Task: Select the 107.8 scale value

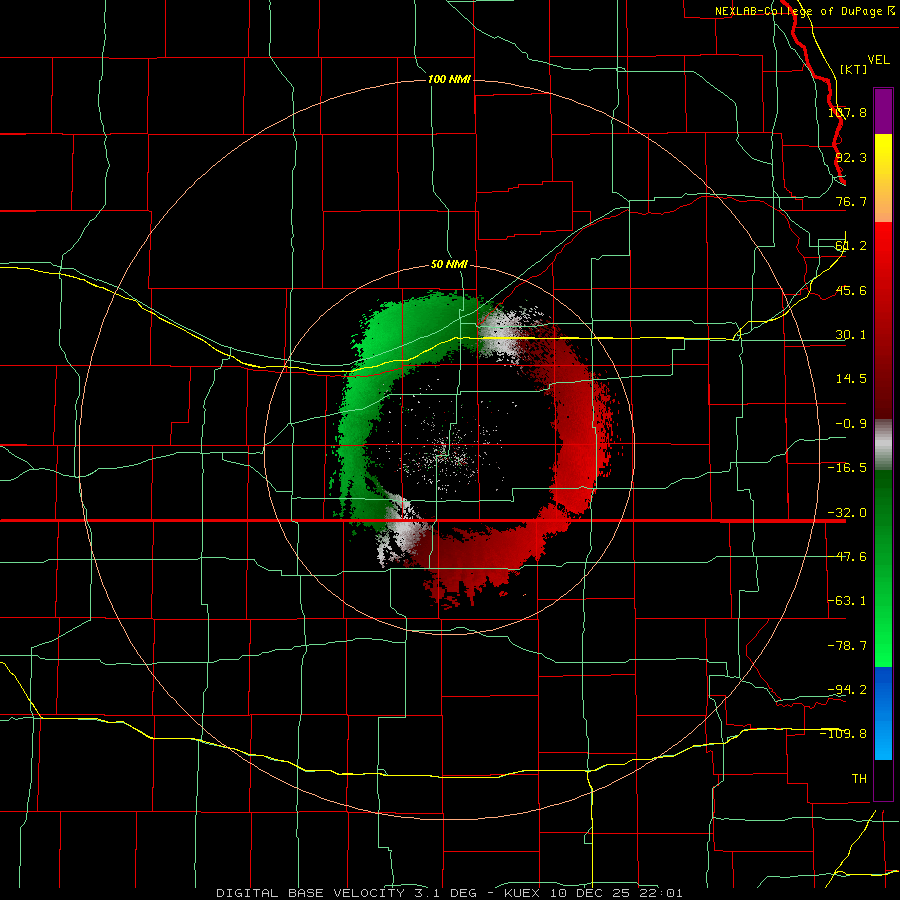Action: coord(847,112)
